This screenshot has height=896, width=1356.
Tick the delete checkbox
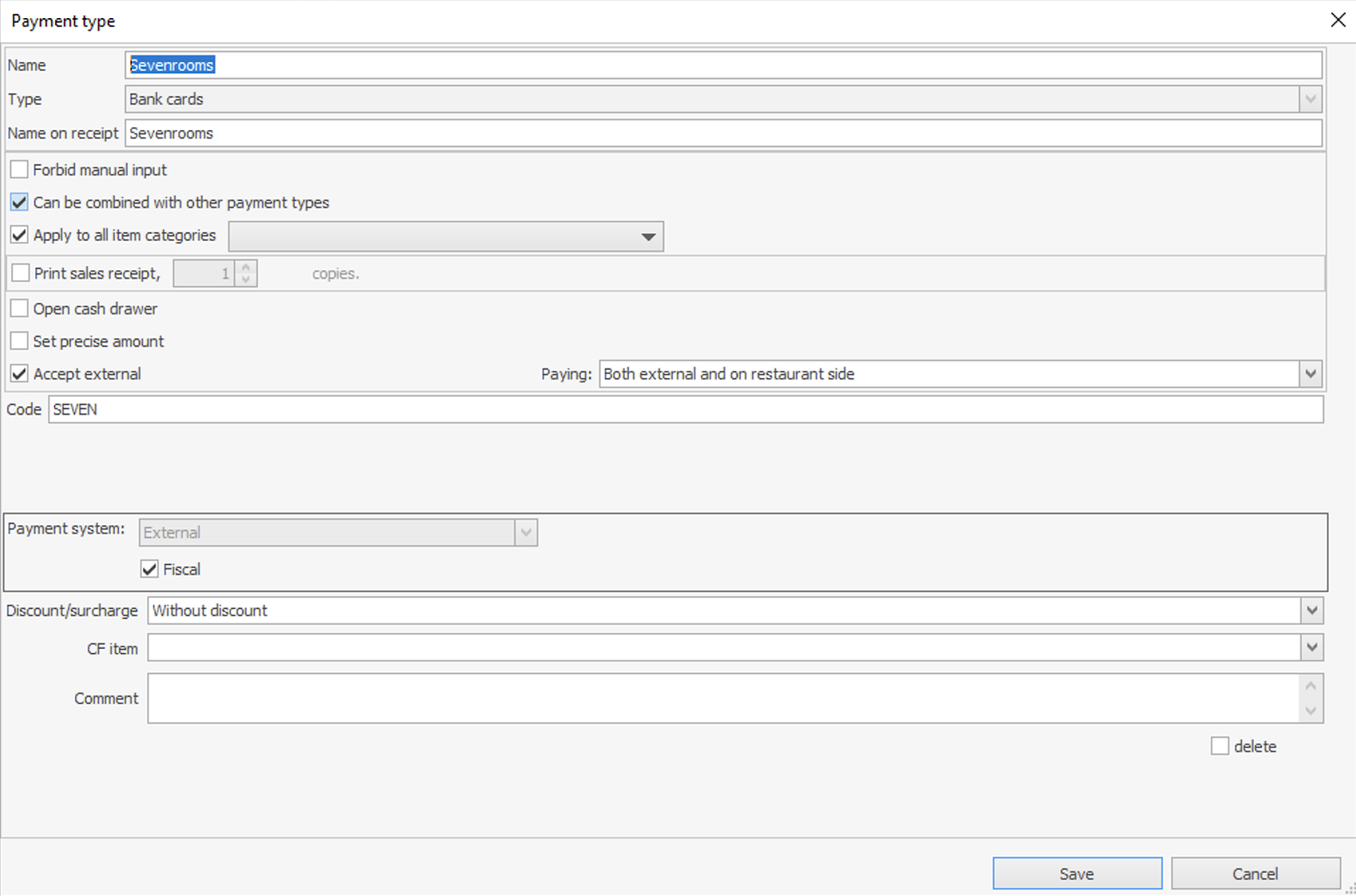pyautogui.click(x=1219, y=746)
